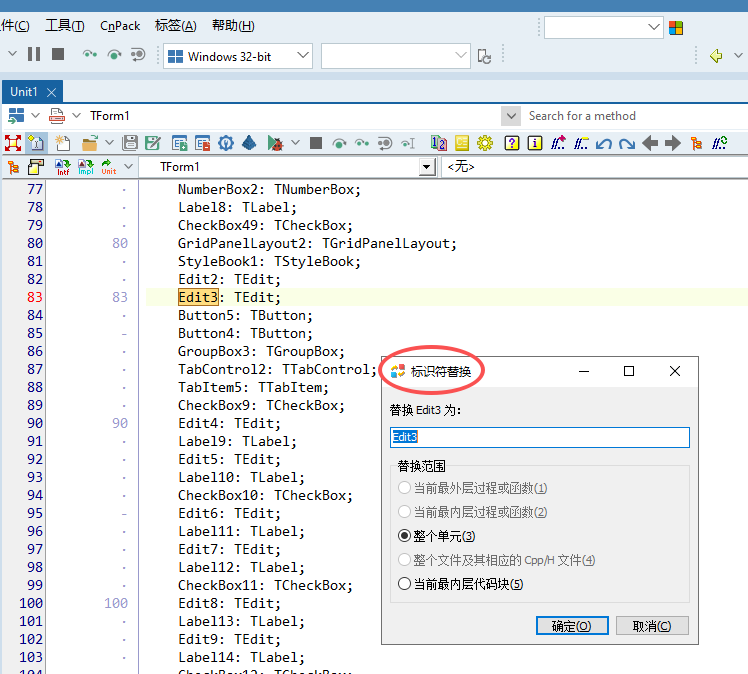Switch to the Unit1 tab
The height and width of the screenshot is (674, 748).
(x=23, y=92)
